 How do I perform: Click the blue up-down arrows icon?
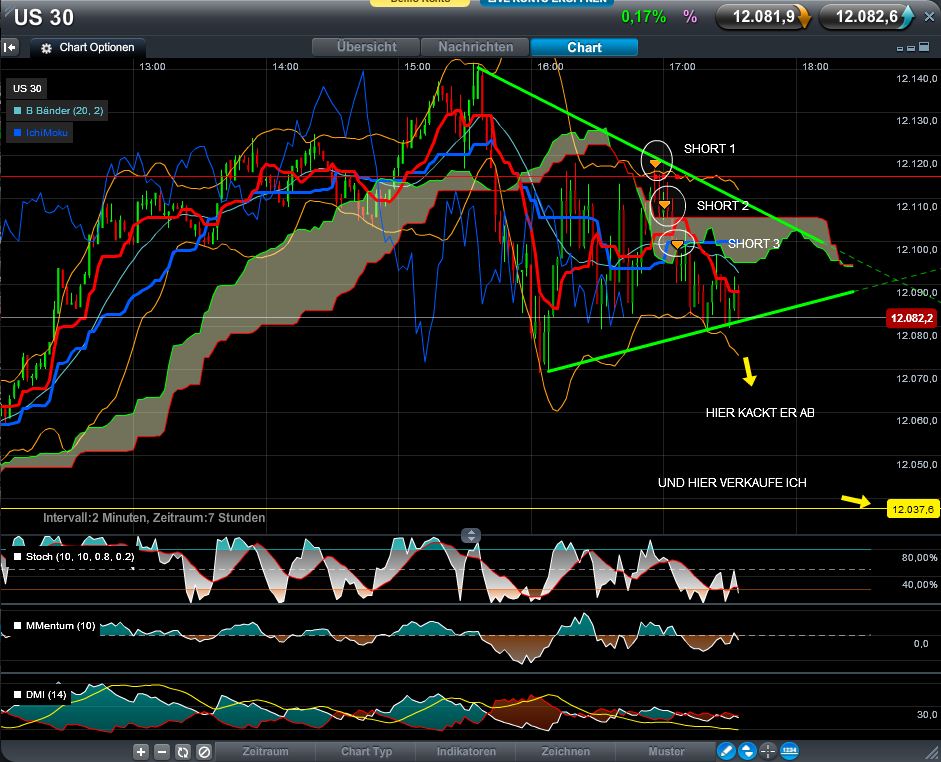pos(747,751)
